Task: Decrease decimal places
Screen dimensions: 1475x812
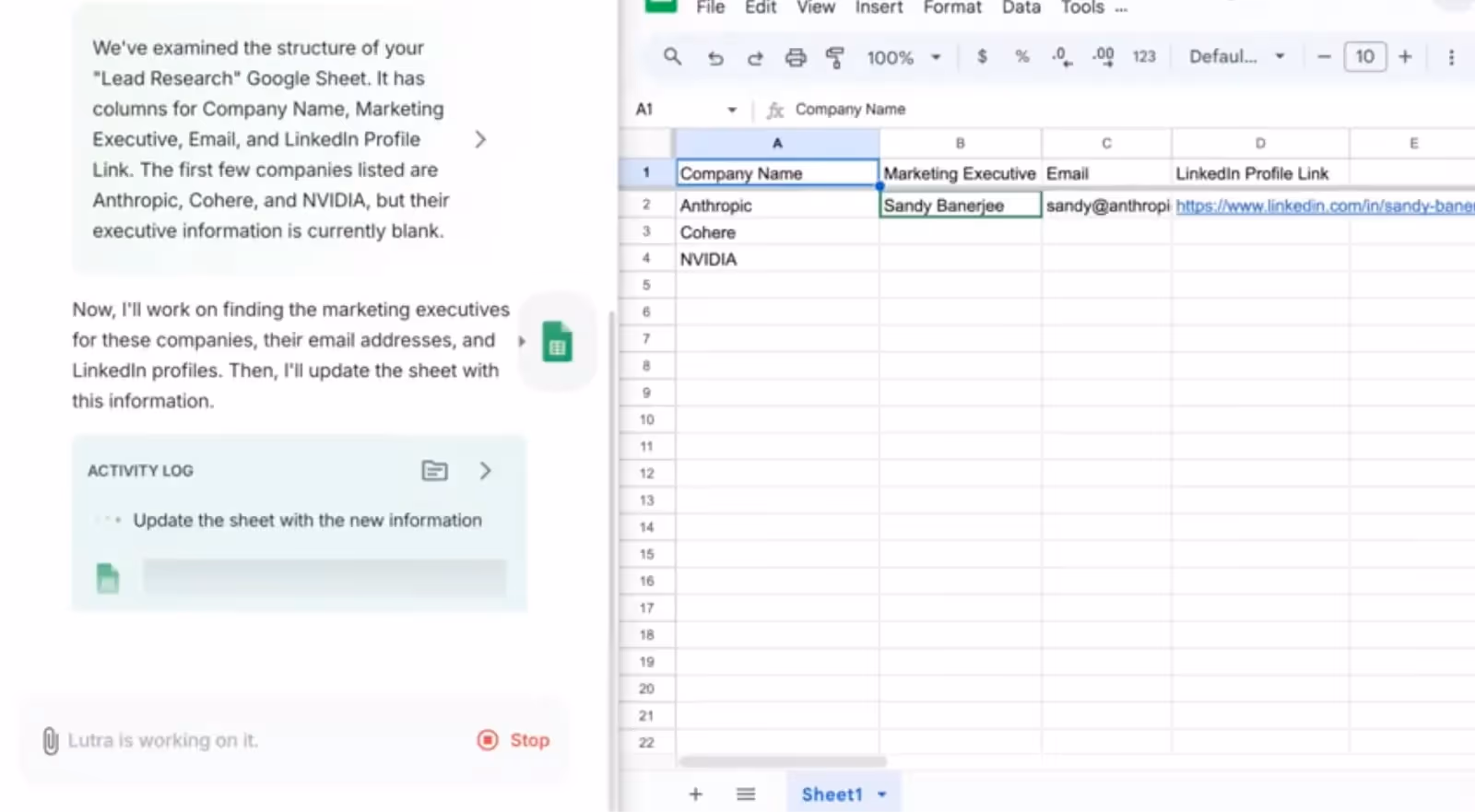Action: coord(1061,57)
